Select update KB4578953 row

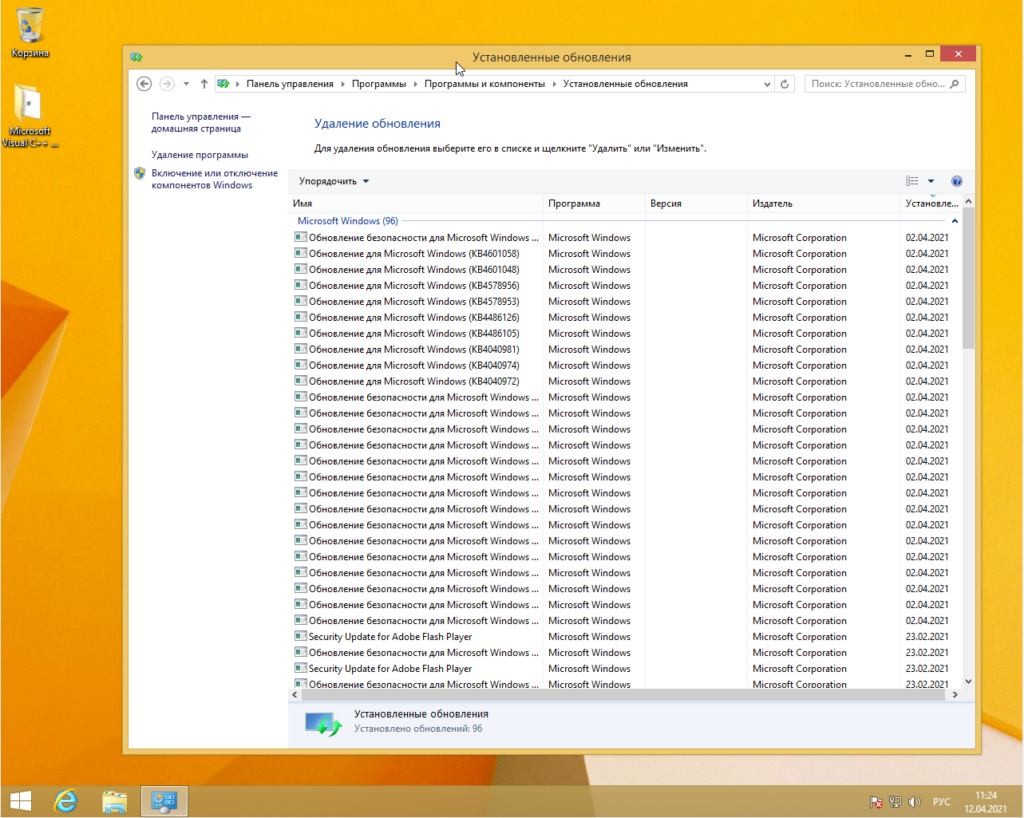click(x=624, y=302)
